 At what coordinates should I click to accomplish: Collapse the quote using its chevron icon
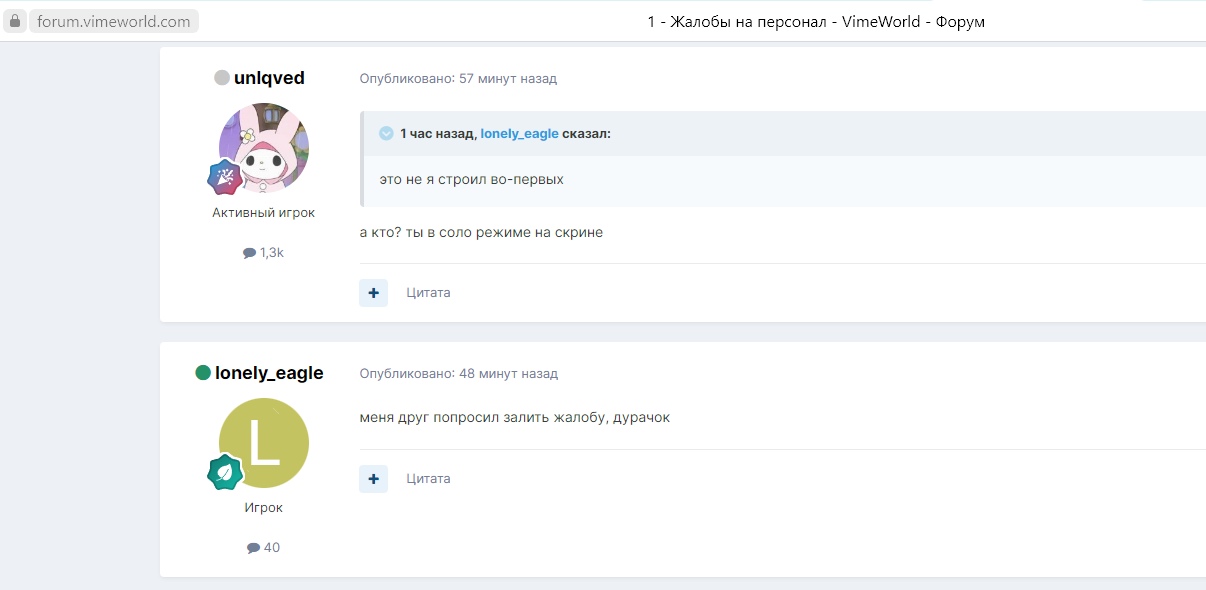point(386,134)
